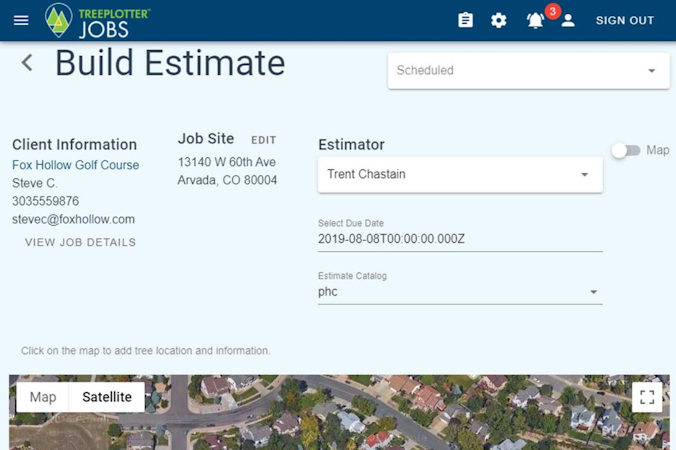Click VIEW JOB DETAILS
The image size is (676, 450).
(x=81, y=242)
